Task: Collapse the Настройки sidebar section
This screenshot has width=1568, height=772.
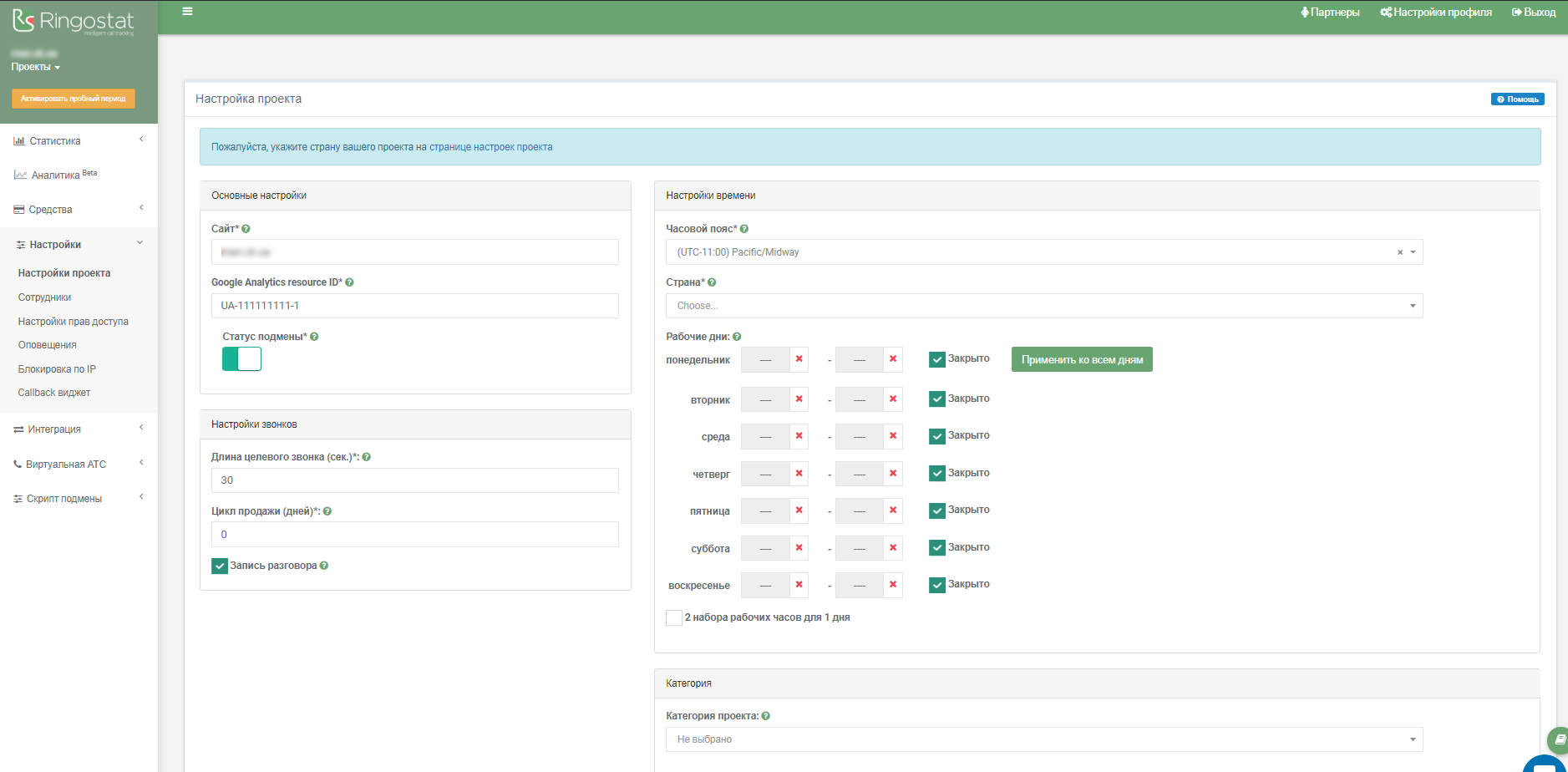Action: point(79,245)
